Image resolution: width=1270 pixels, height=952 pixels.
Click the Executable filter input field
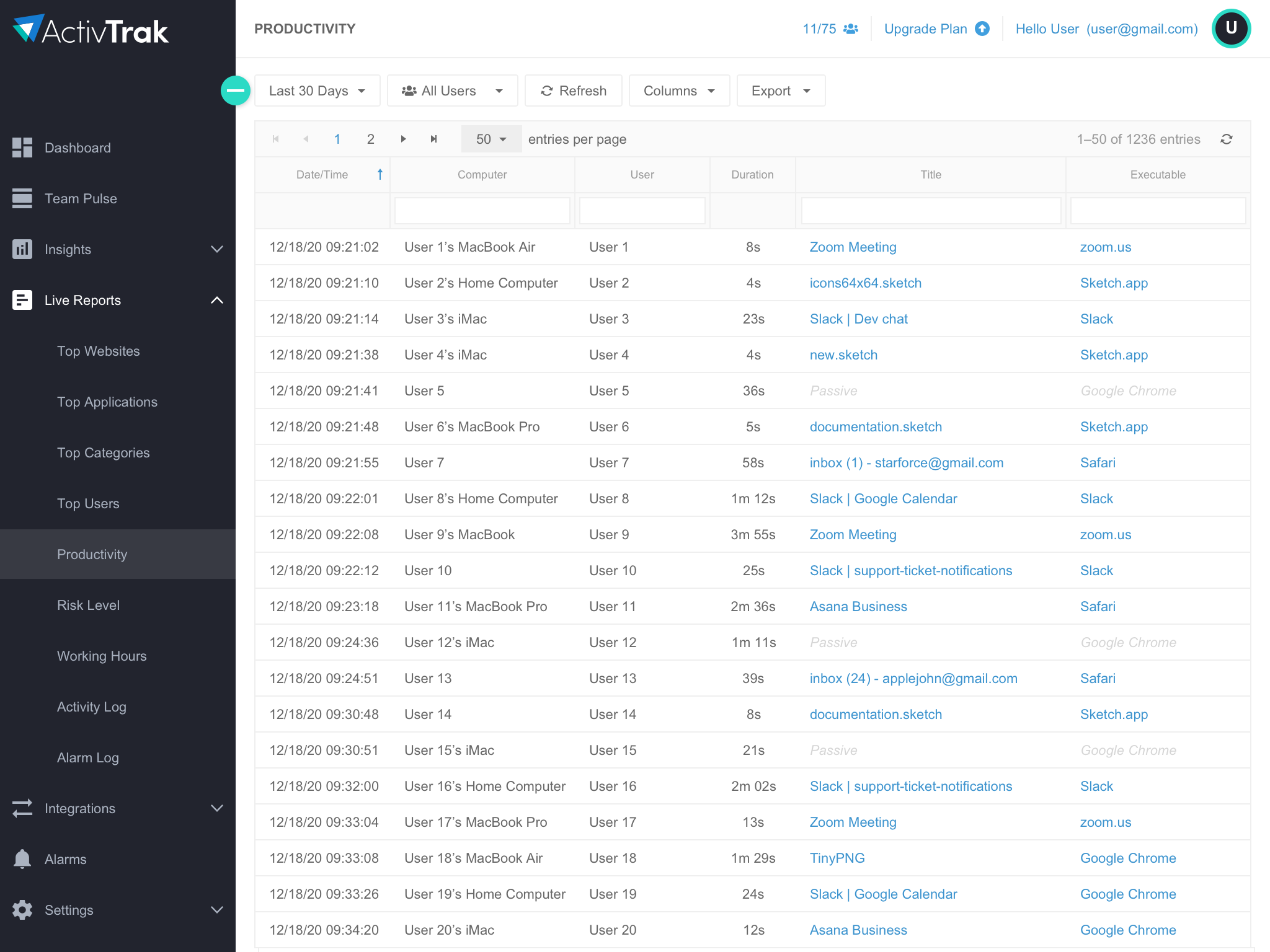pos(1158,211)
